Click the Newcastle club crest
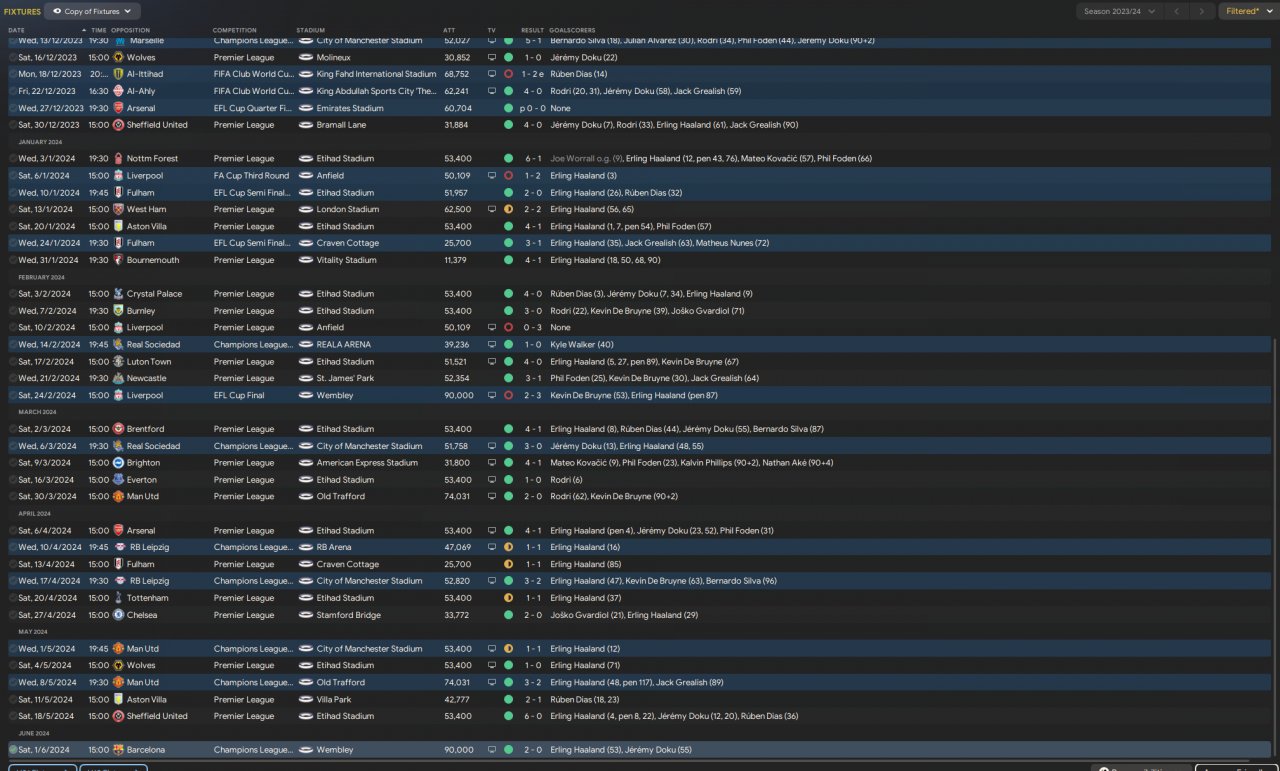This screenshot has height=771, width=1280. [118, 379]
